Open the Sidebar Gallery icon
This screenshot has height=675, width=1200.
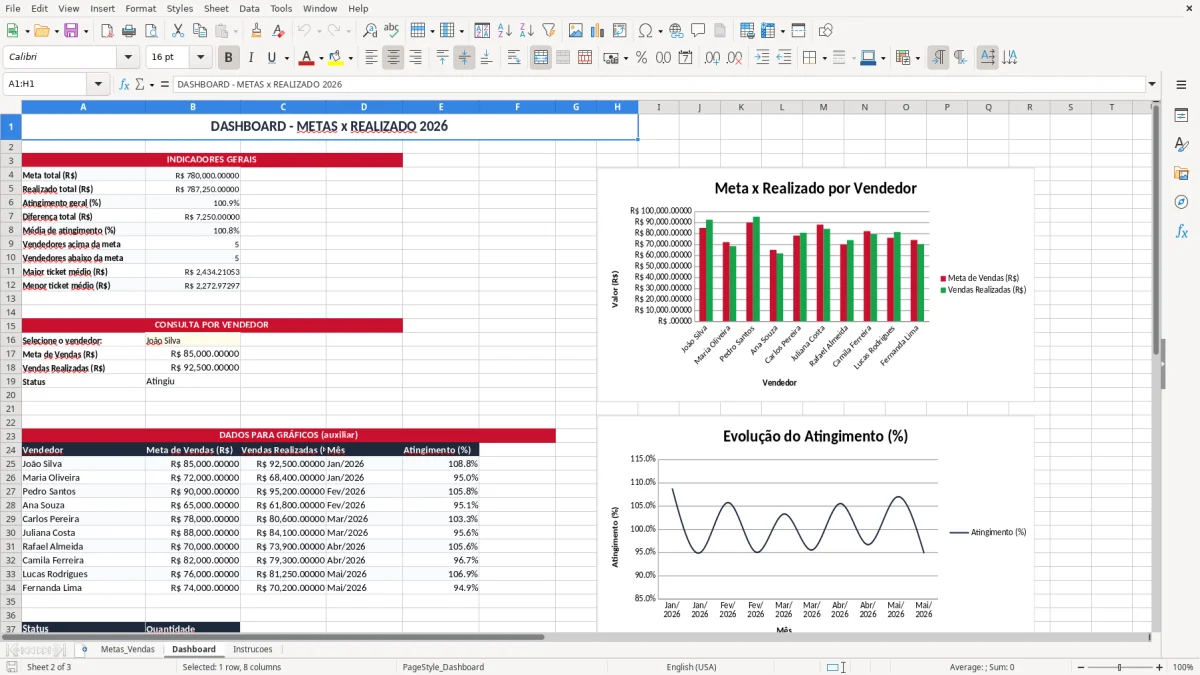click(1181, 173)
